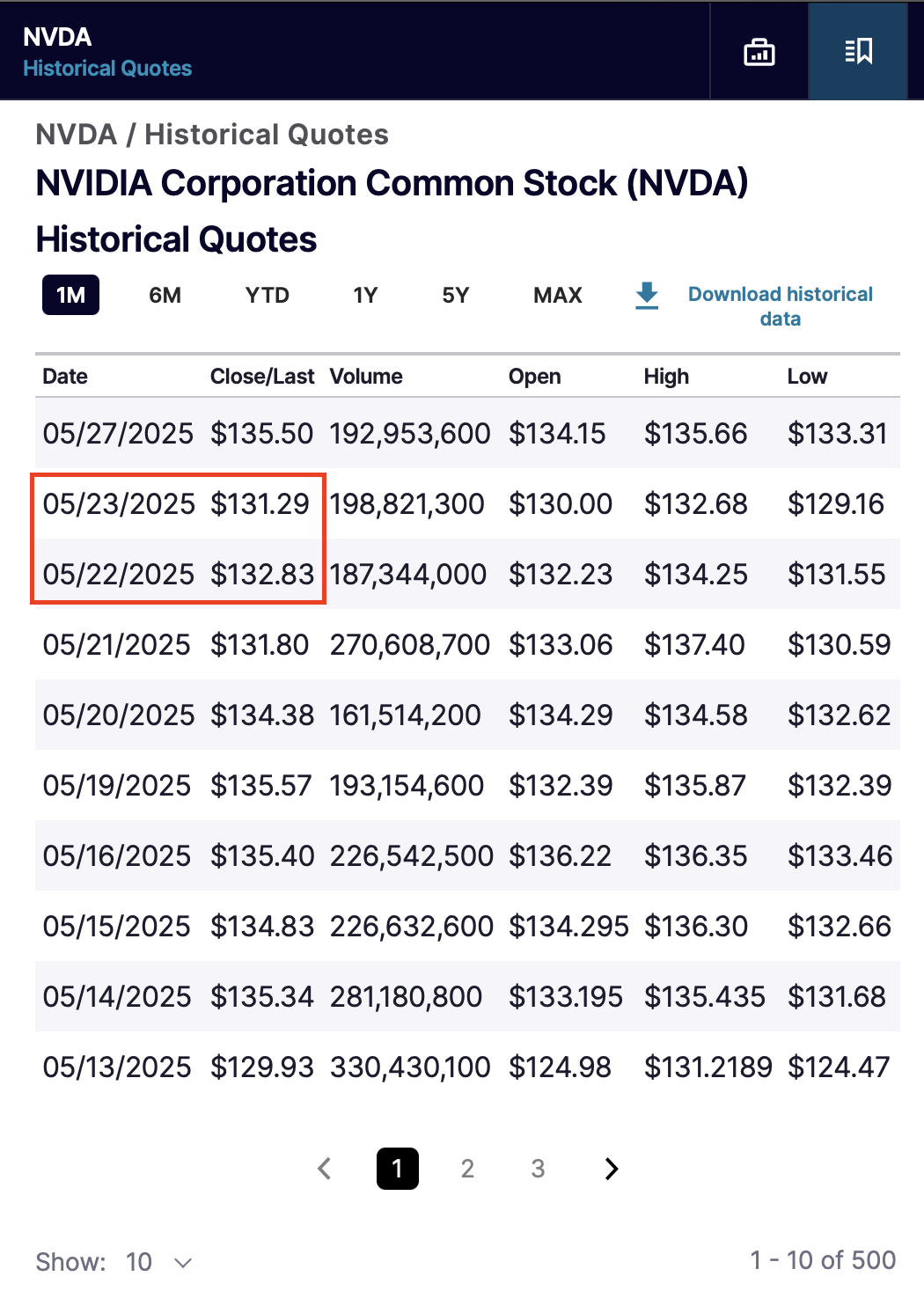The height and width of the screenshot is (1313, 924).
Task: Click NVDA ticker in top bar
Action: (x=57, y=37)
